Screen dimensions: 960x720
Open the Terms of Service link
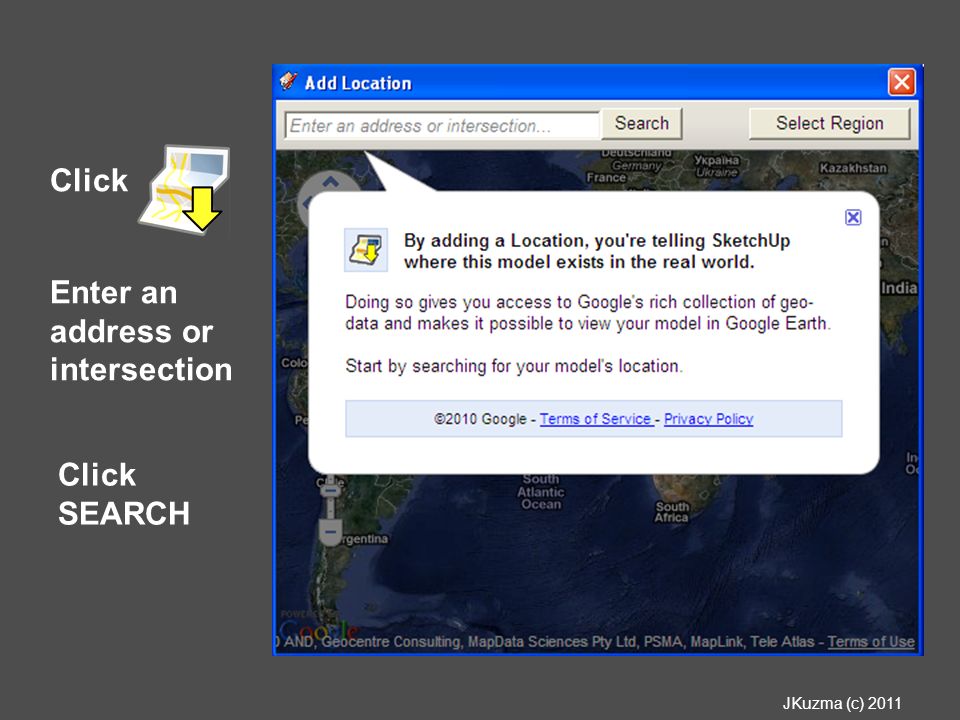[595, 419]
